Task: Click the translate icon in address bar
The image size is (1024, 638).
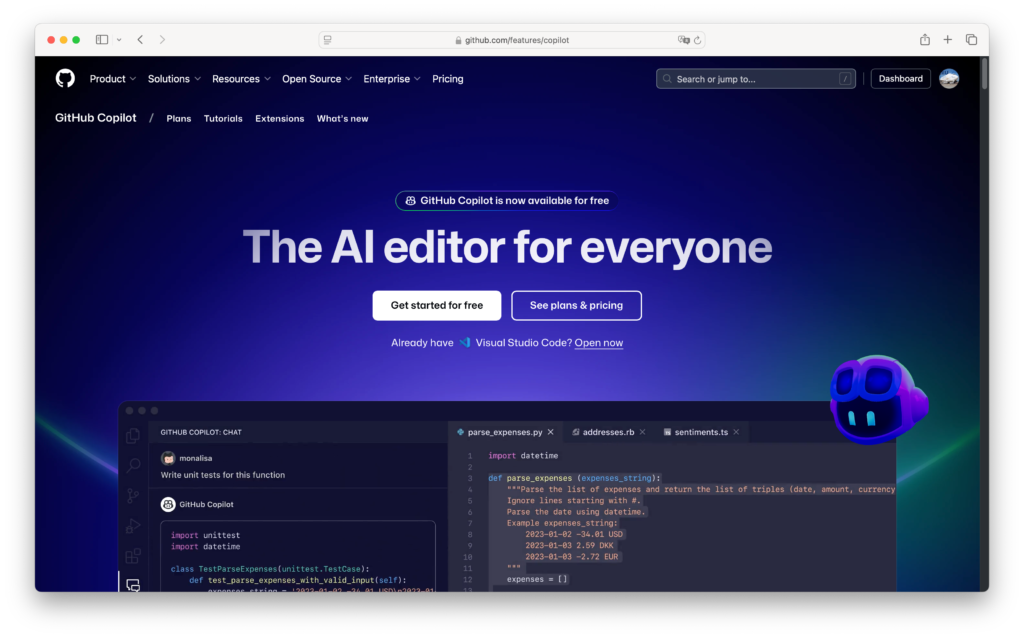Action: click(x=683, y=40)
